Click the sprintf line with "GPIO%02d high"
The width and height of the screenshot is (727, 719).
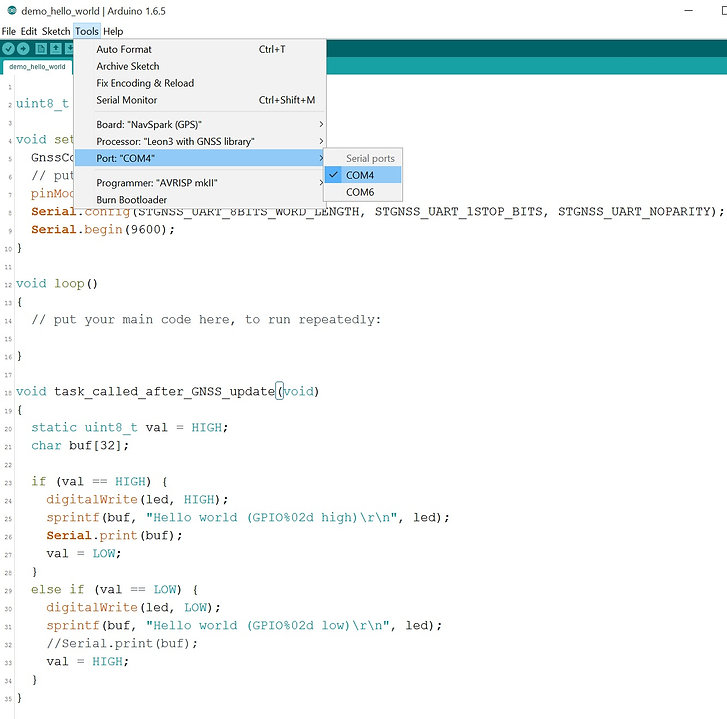[248, 517]
